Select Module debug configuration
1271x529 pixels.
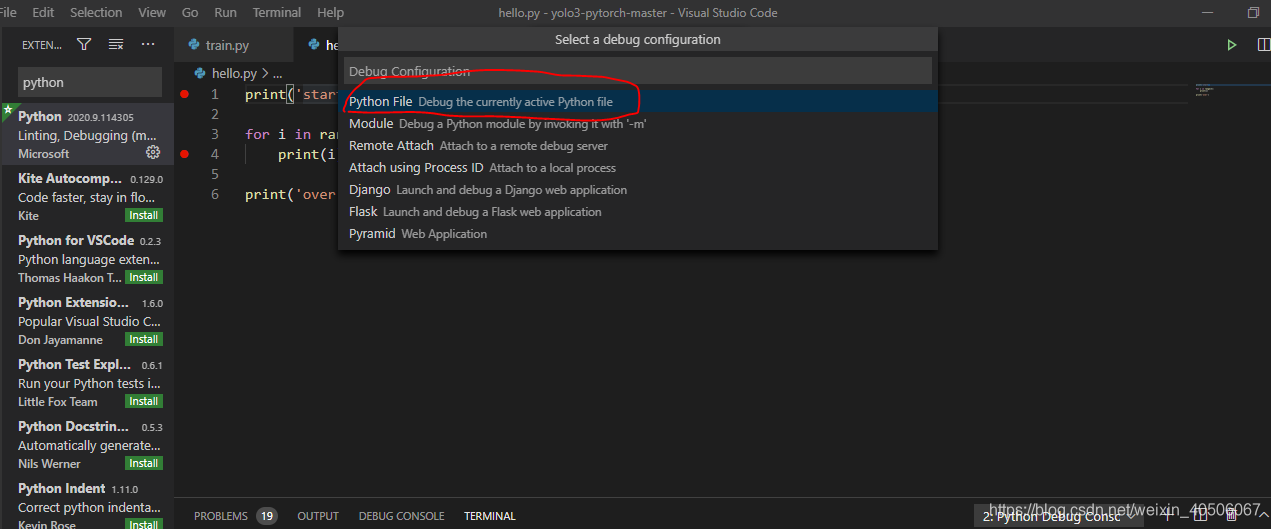click(638, 124)
